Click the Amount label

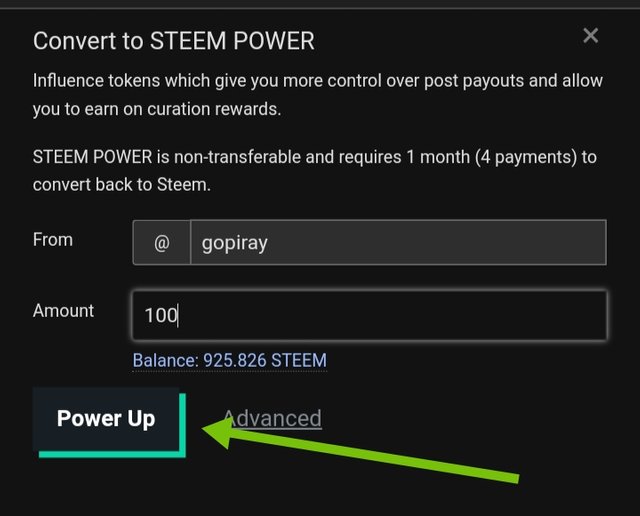click(x=63, y=311)
